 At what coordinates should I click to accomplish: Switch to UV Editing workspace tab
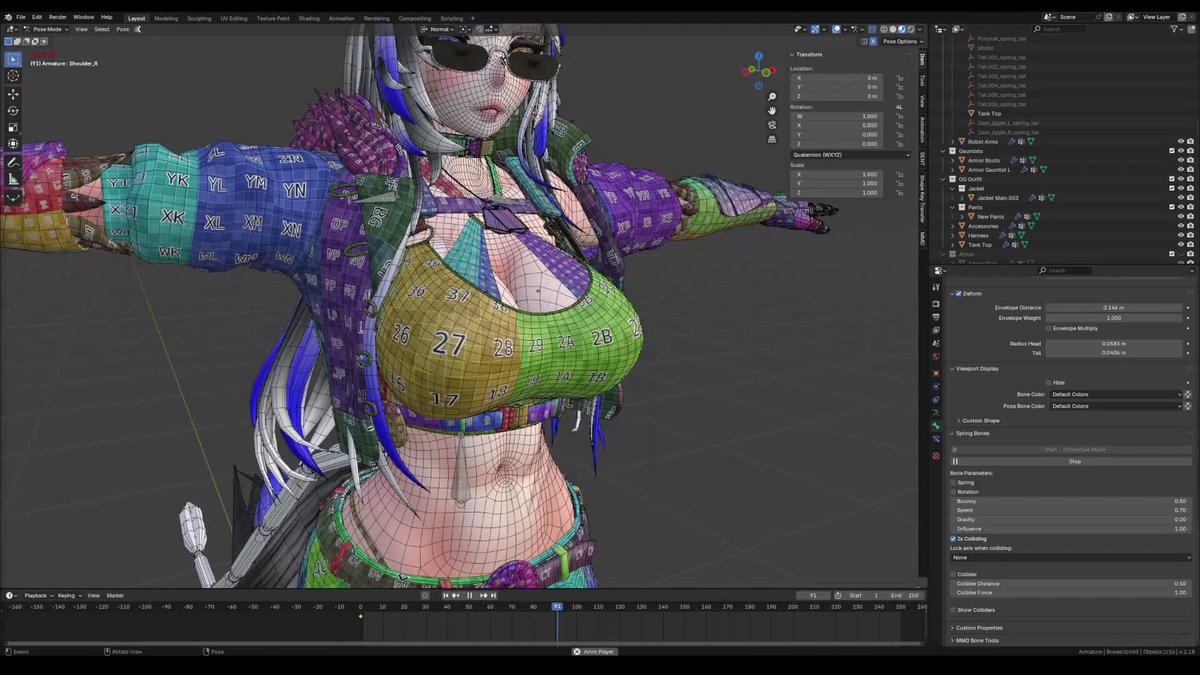click(x=233, y=18)
